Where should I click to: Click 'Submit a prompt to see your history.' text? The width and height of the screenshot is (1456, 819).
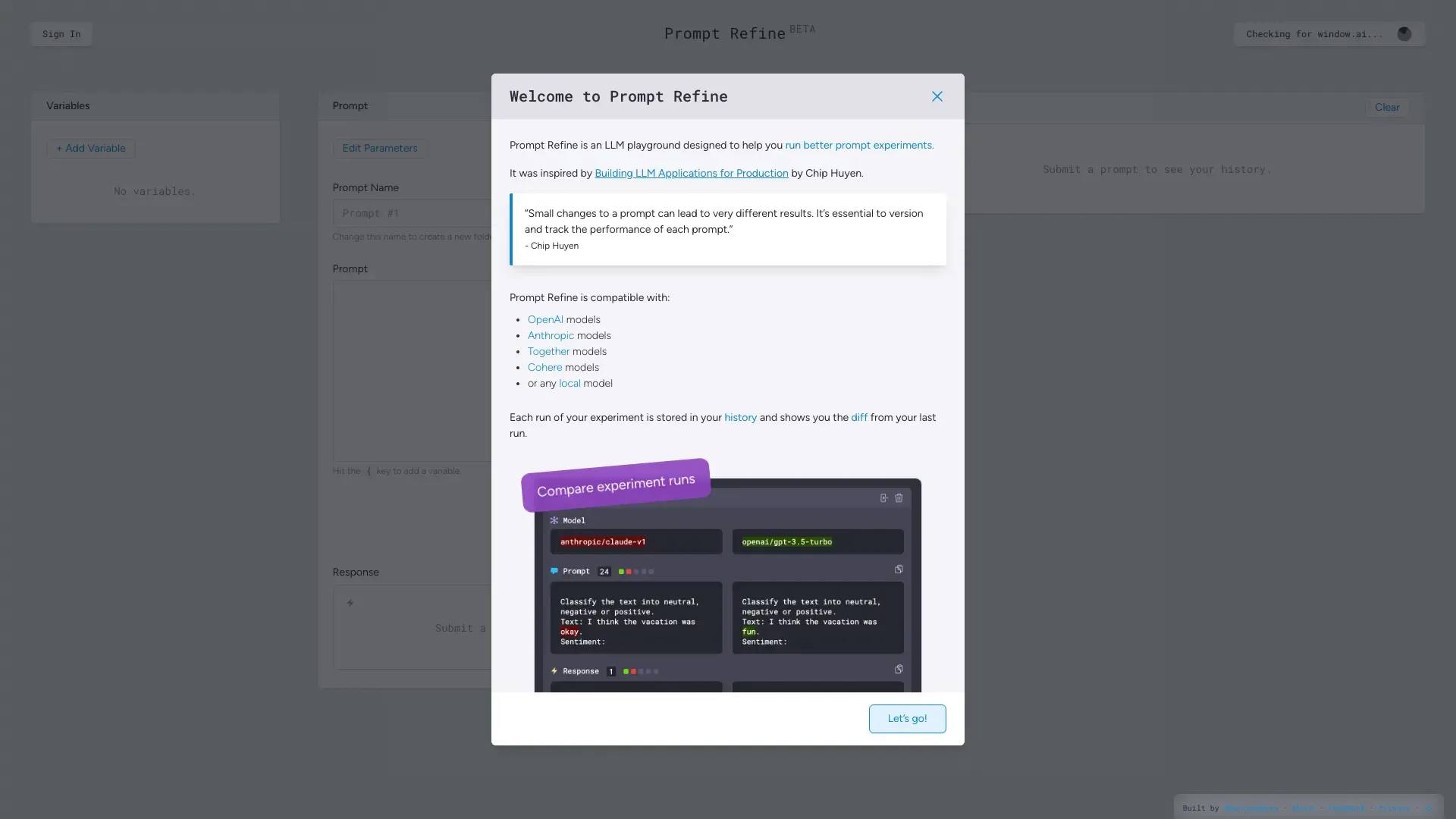(1157, 169)
